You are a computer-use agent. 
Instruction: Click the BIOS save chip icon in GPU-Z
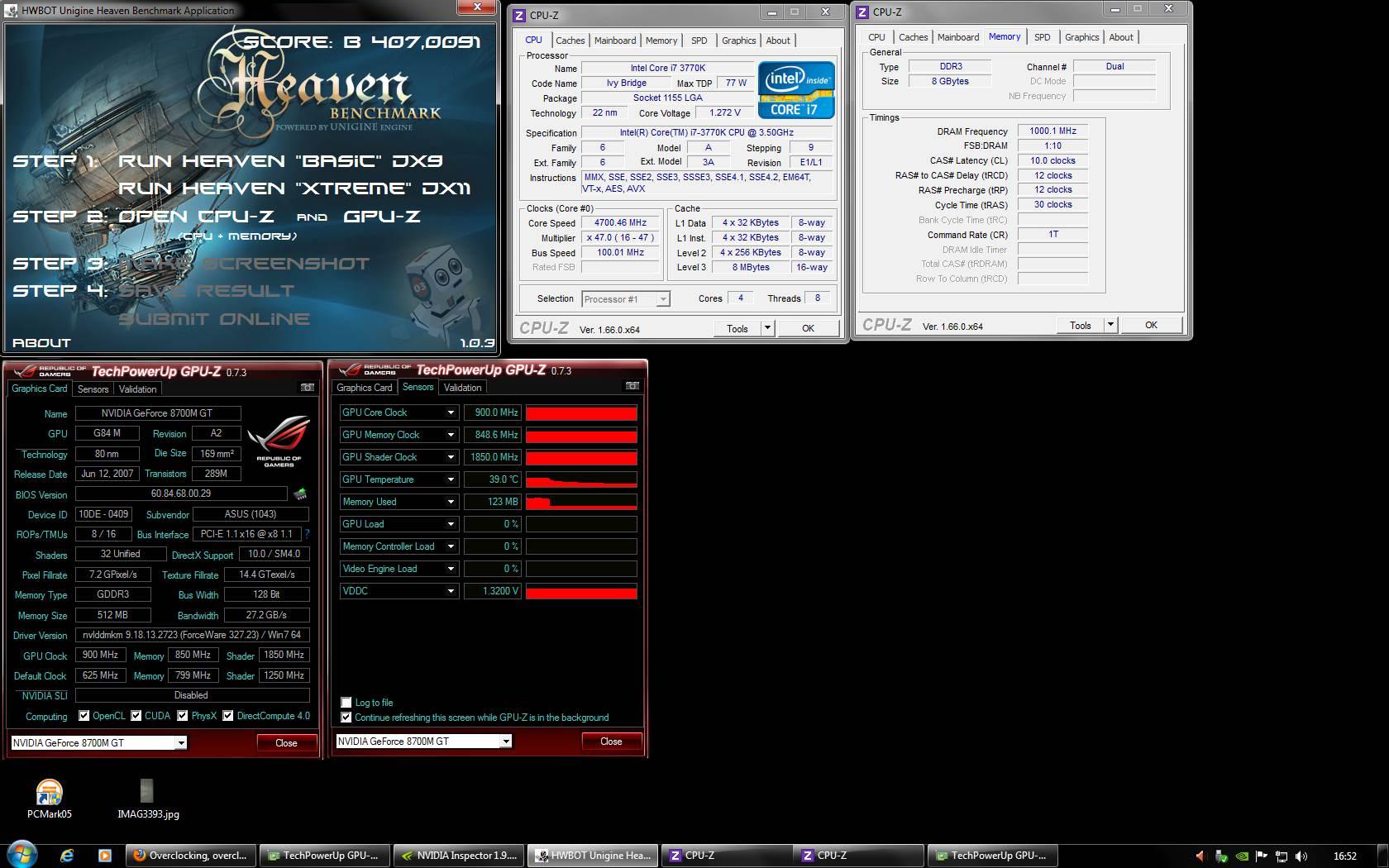301,494
